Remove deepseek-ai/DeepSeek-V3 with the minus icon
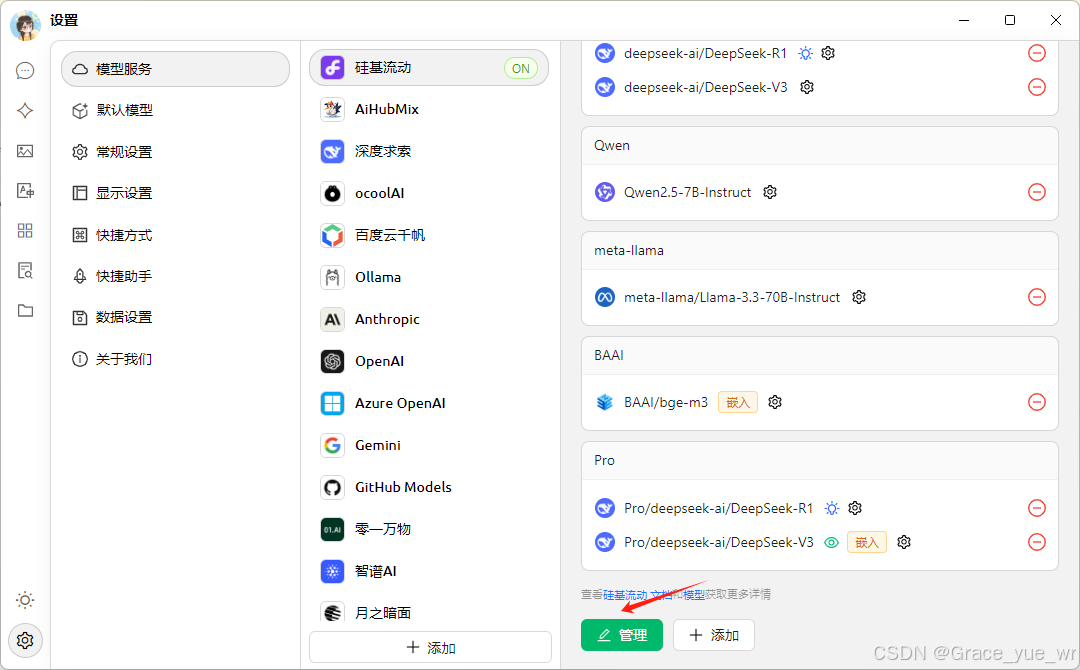This screenshot has width=1080, height=670. [x=1037, y=87]
